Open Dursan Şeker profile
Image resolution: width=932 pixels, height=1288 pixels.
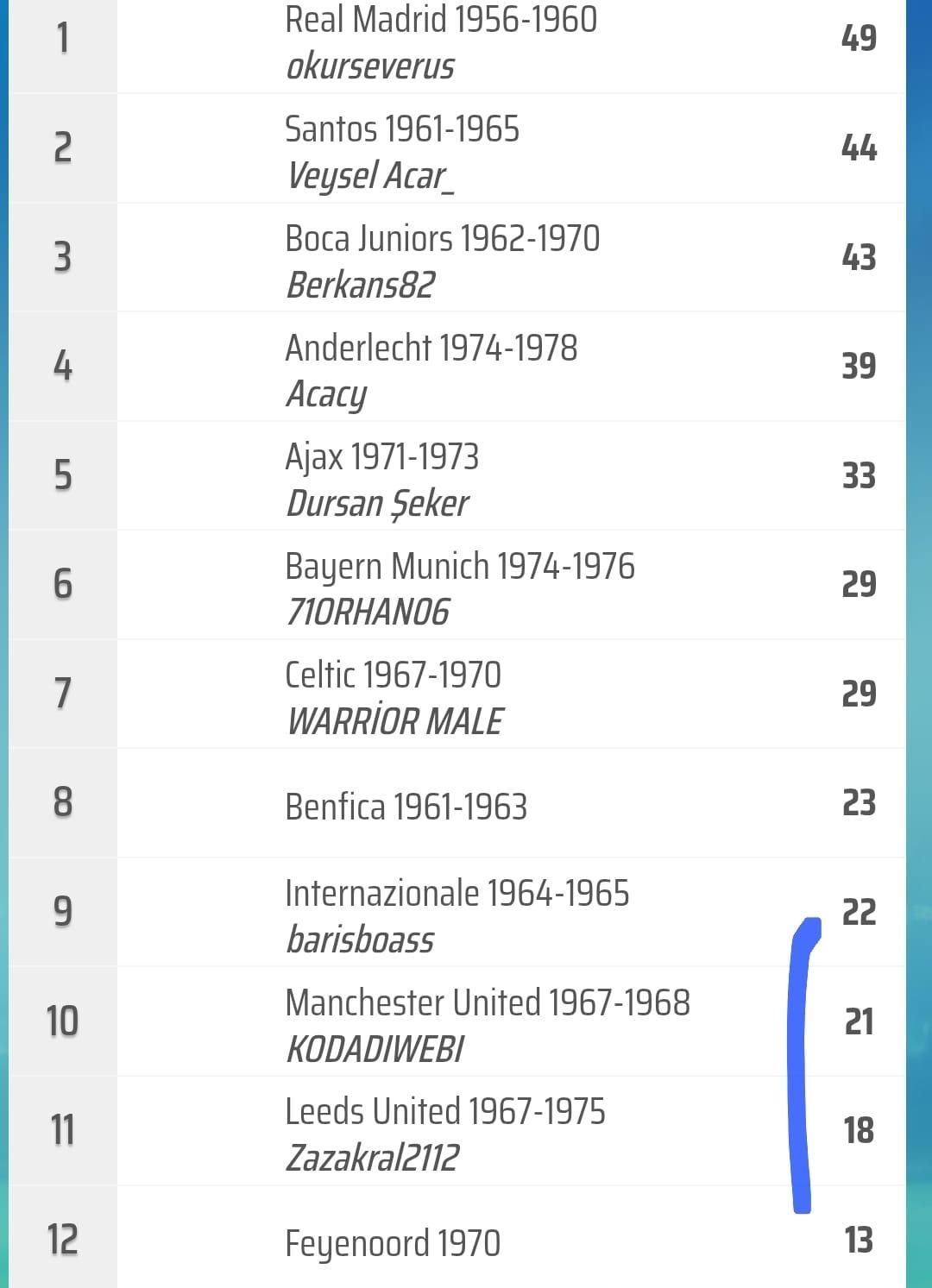point(377,504)
